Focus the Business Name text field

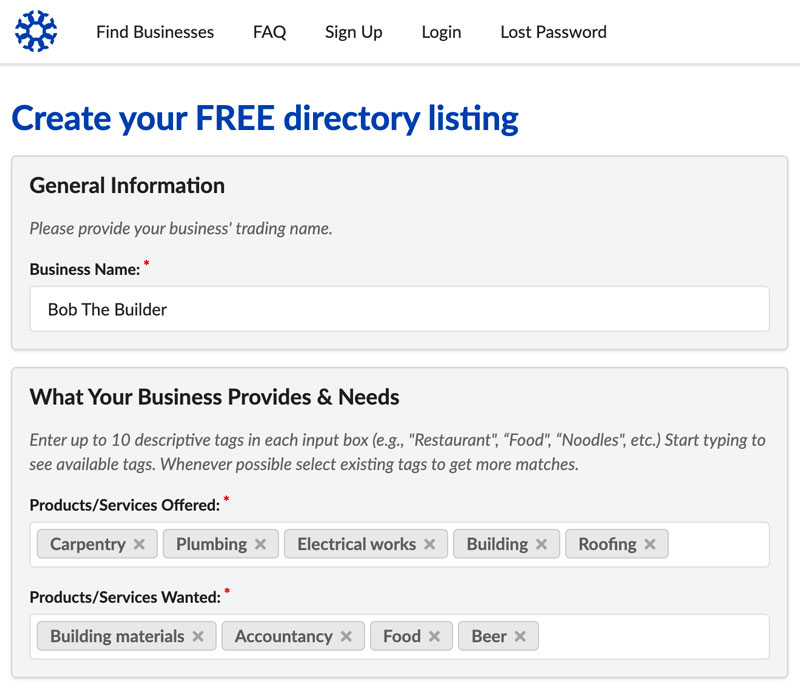(399, 309)
